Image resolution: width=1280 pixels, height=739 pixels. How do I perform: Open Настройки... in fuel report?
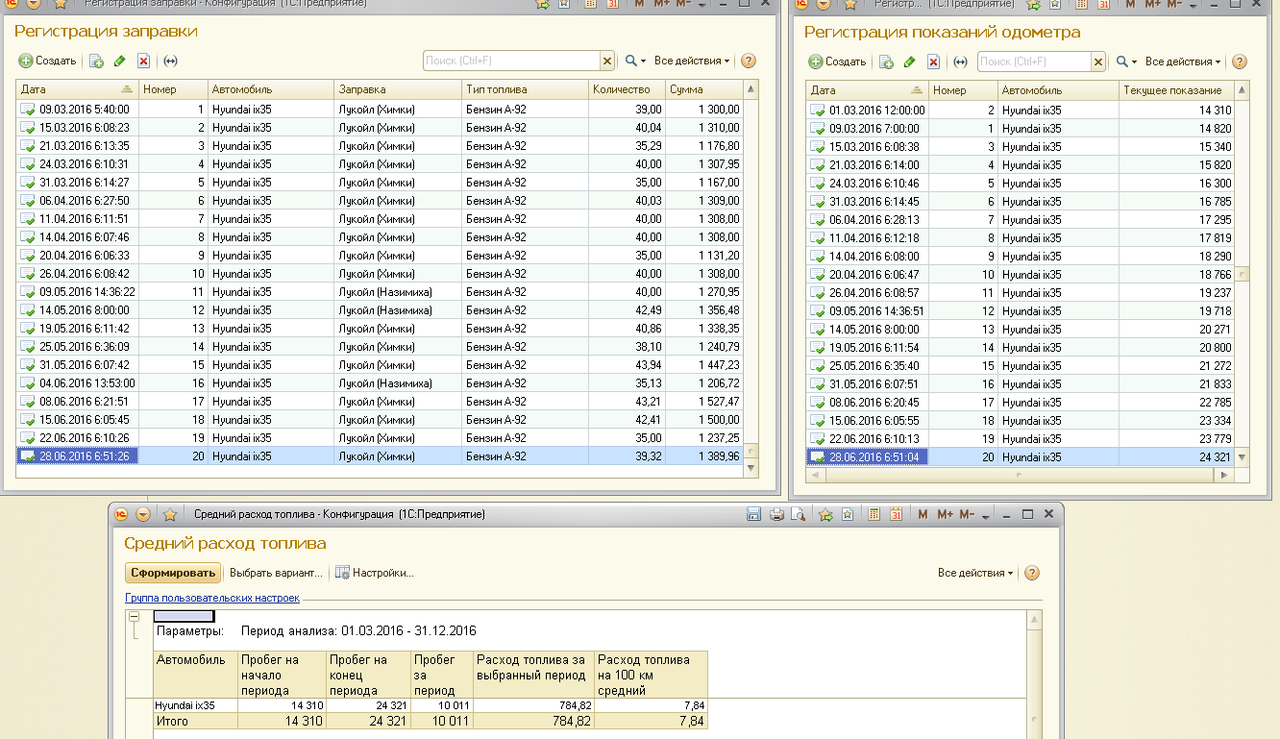pos(375,573)
